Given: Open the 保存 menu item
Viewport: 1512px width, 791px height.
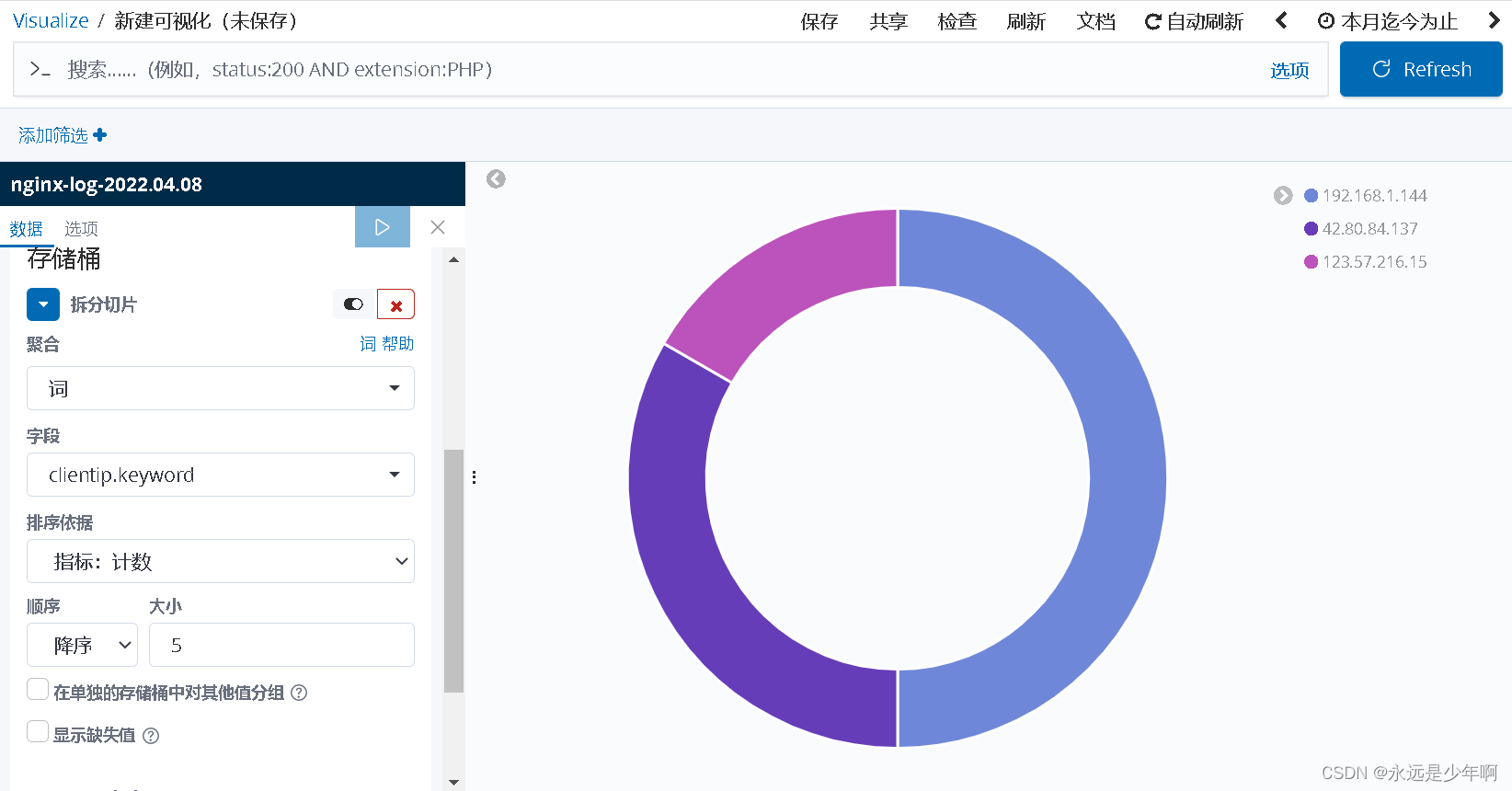Looking at the screenshot, I should pos(819,21).
